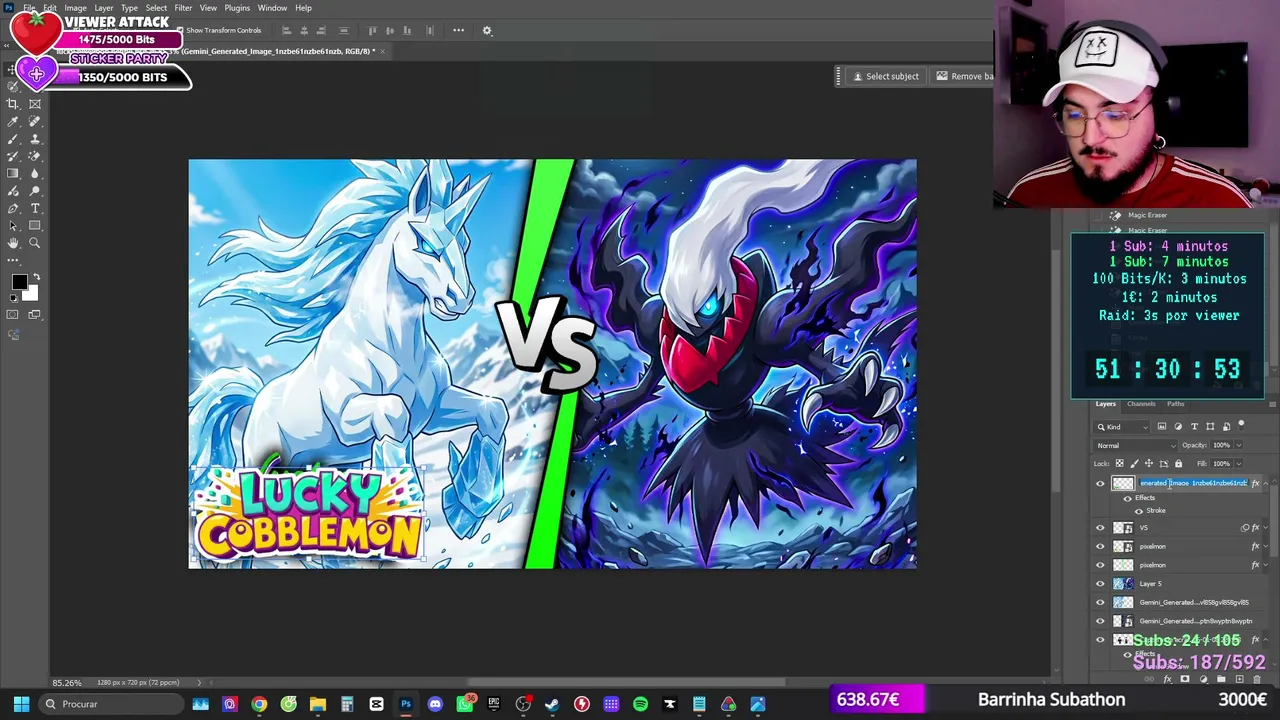1280x720 pixels.
Task: Open the Filter menu
Action: pyautogui.click(x=183, y=8)
